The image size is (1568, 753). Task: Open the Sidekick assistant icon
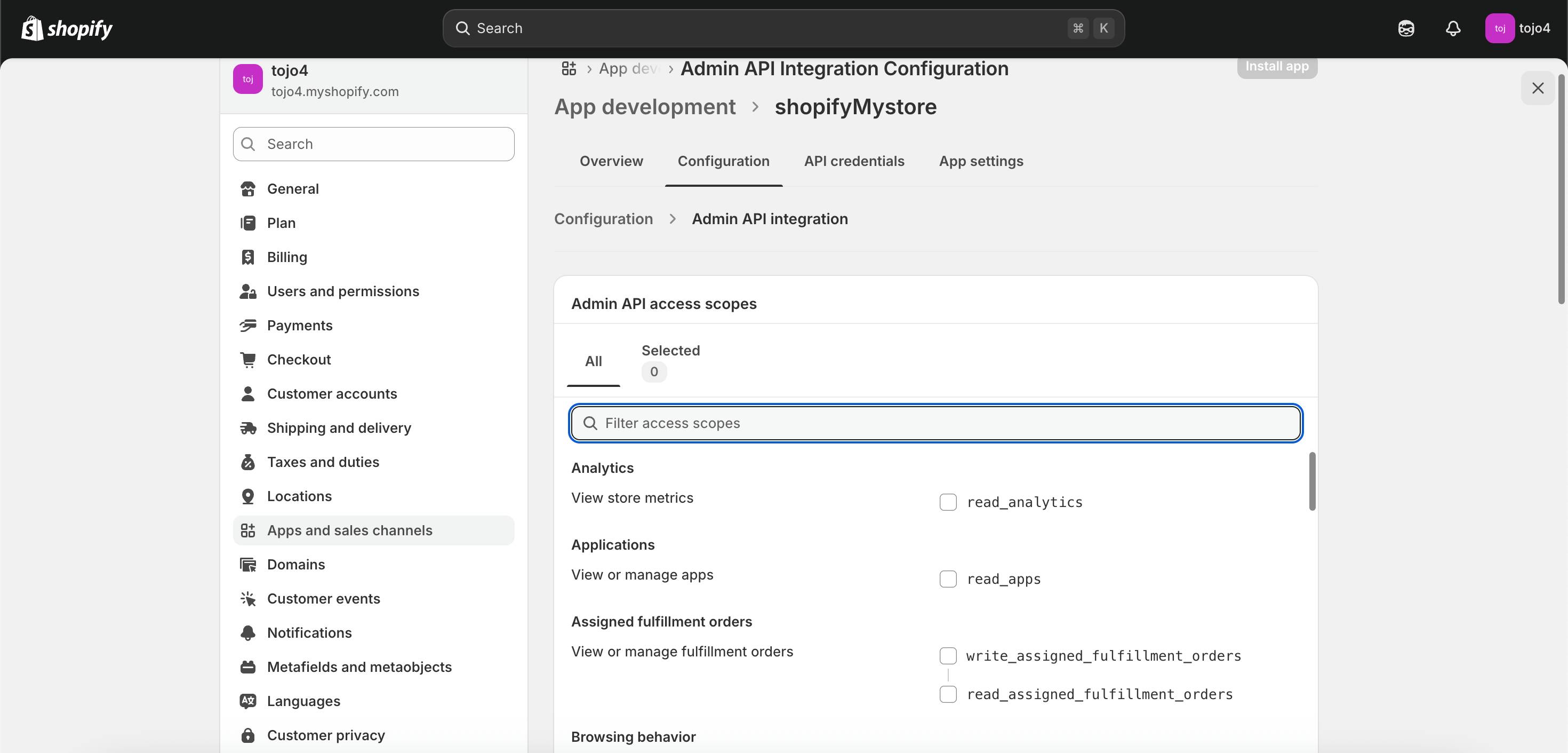1406,28
